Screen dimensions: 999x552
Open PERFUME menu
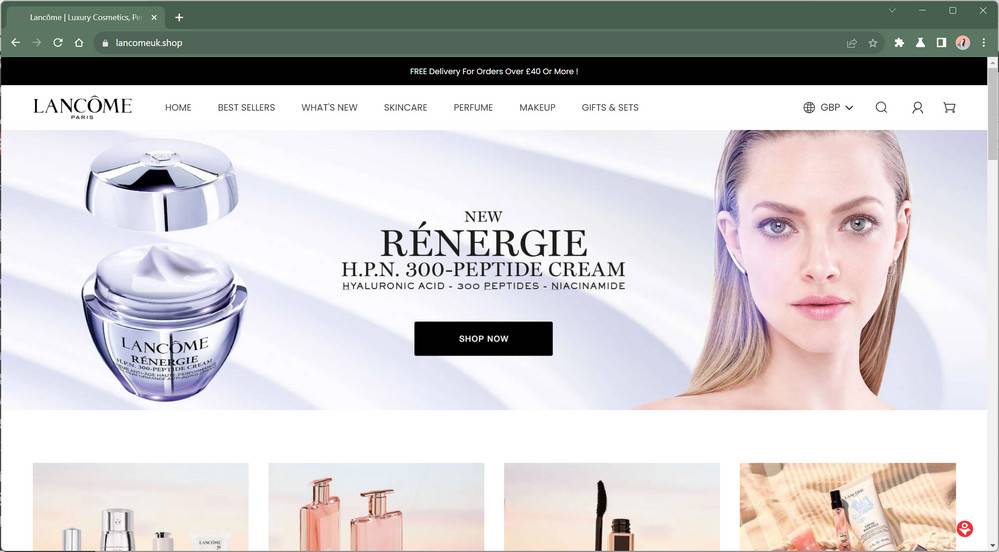(473, 107)
